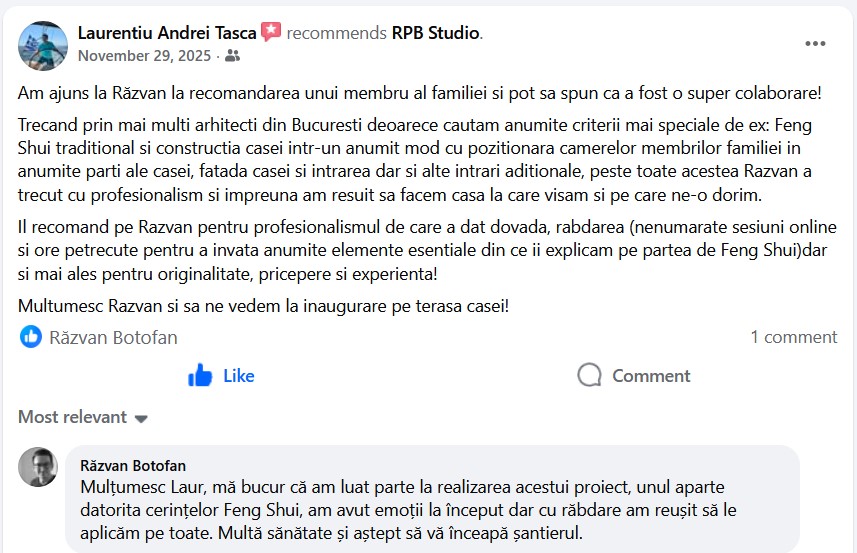View who reacted: Răzvan Botofan
The image size is (857, 553).
pyautogui.click(x=113, y=337)
